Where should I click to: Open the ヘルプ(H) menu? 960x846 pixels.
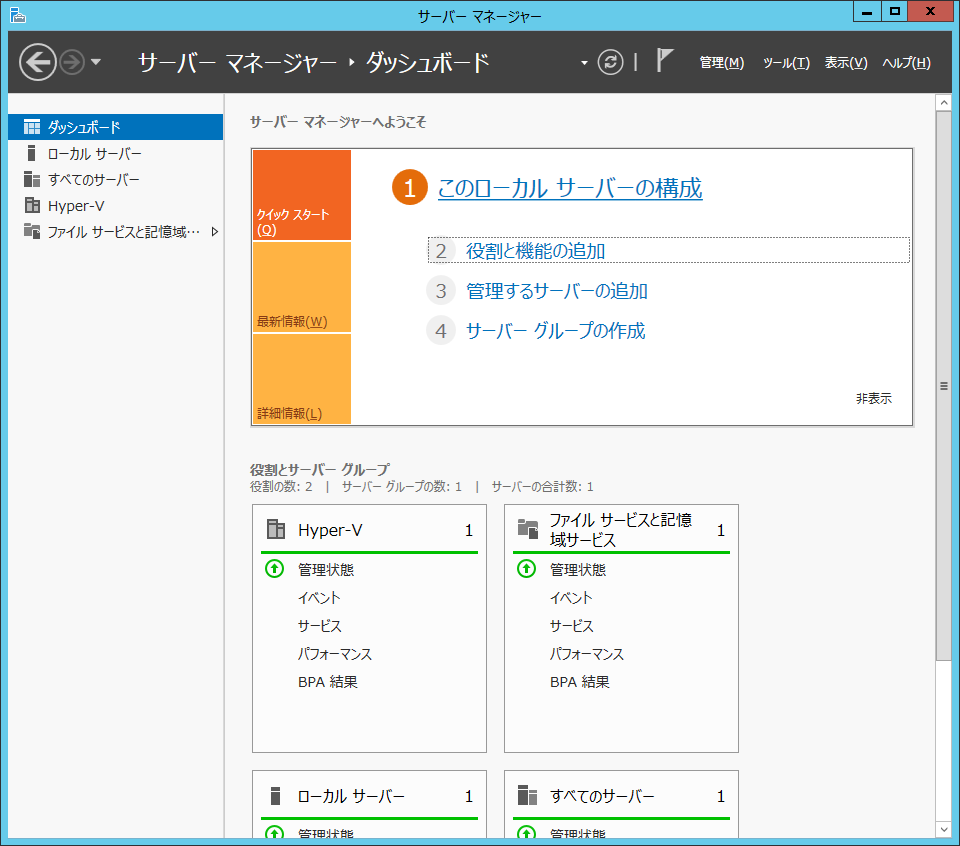(906, 62)
